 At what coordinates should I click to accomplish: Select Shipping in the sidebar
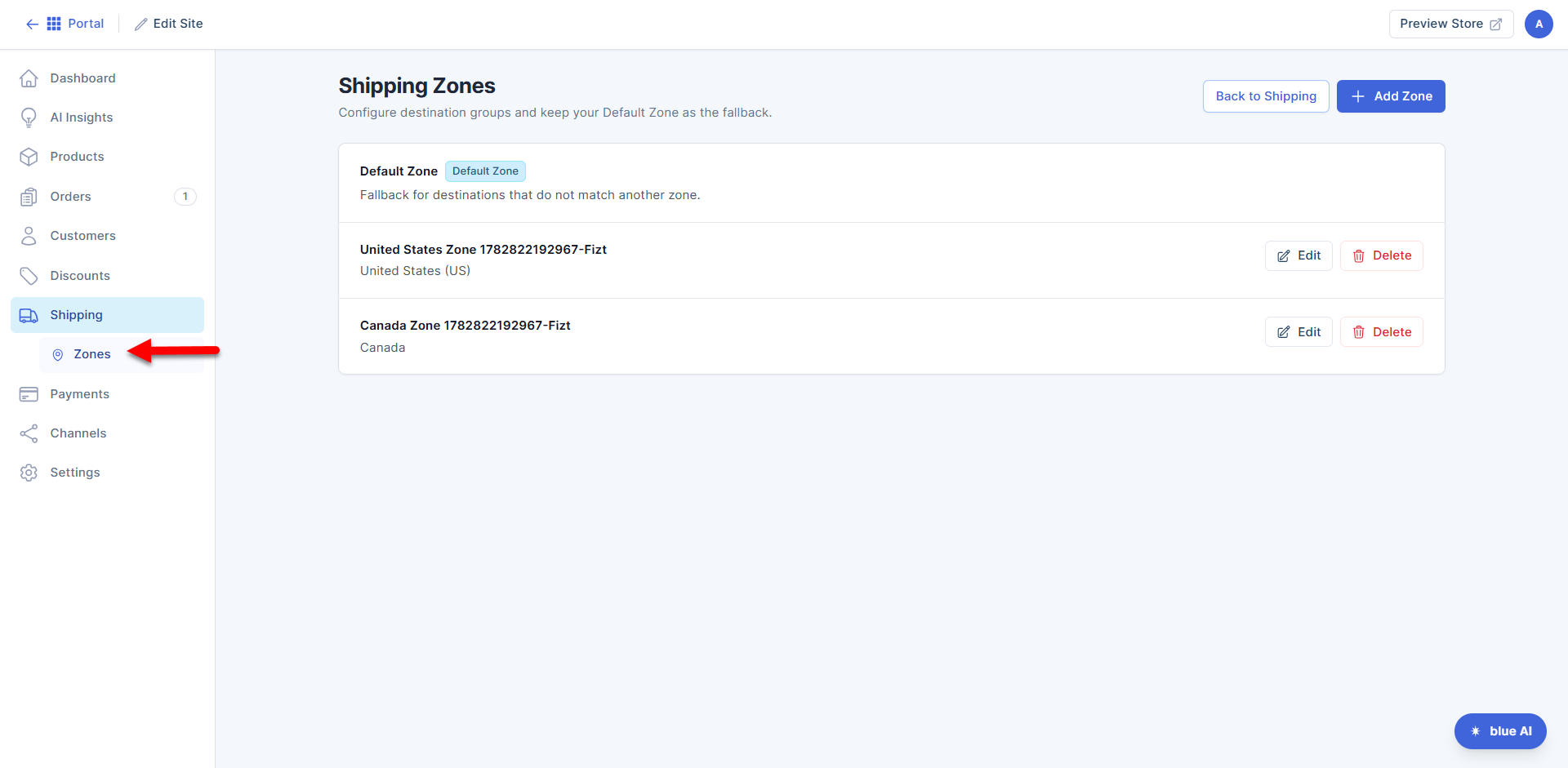tap(107, 315)
